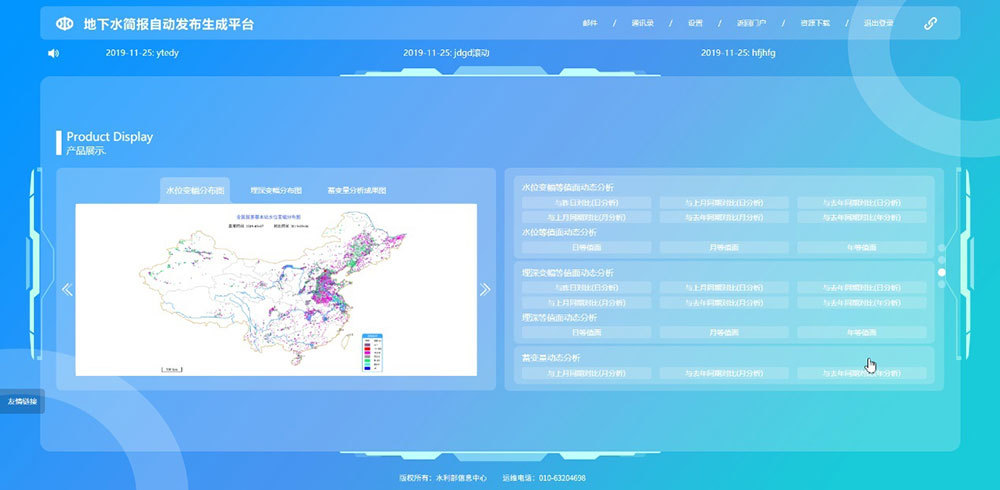The width and height of the screenshot is (1000, 490).
Task: Click 与去年同期对比(年分析) under 埋深变幅等值面动态分析
Action: (x=862, y=302)
